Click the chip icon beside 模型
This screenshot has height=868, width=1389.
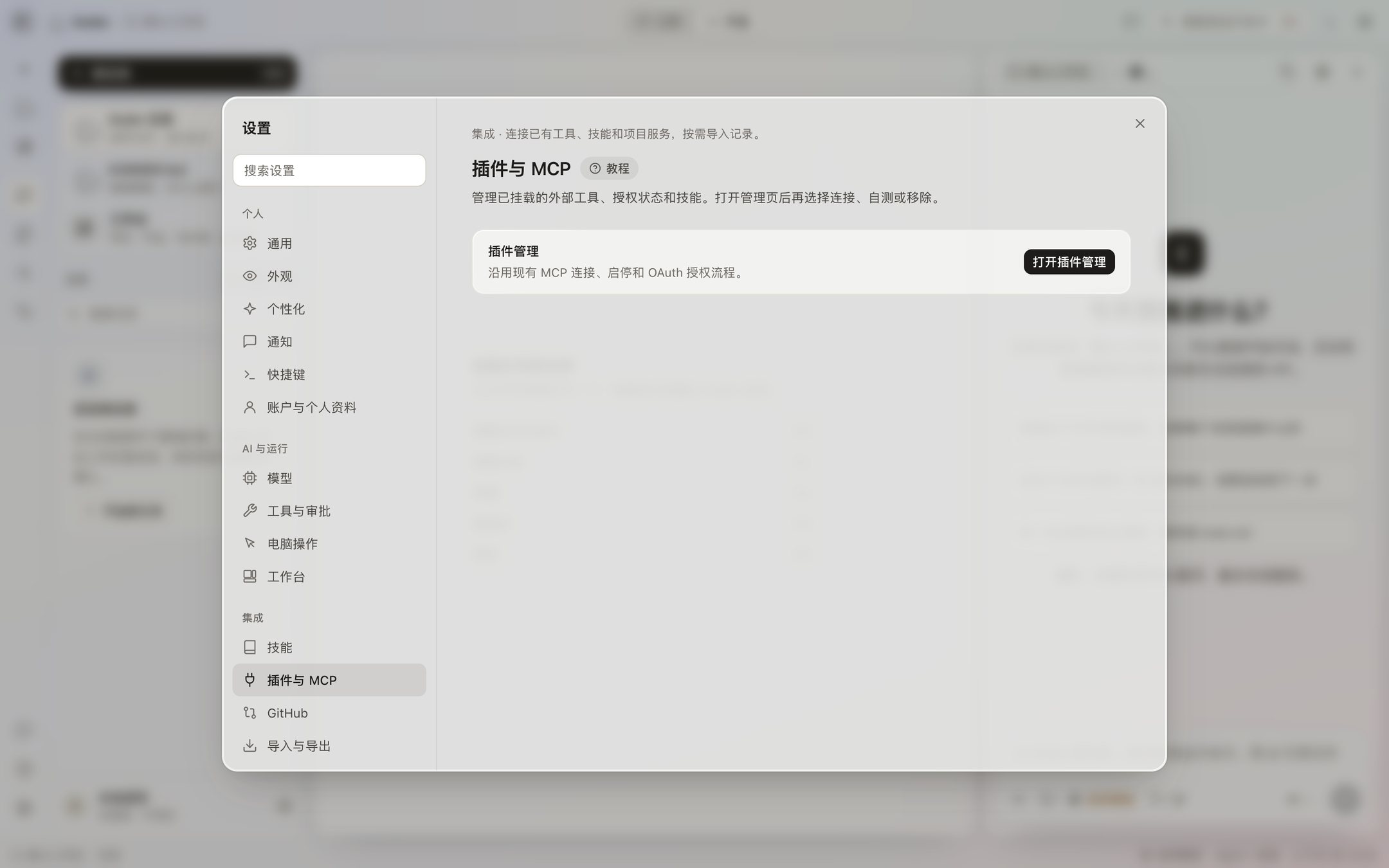[x=250, y=478]
